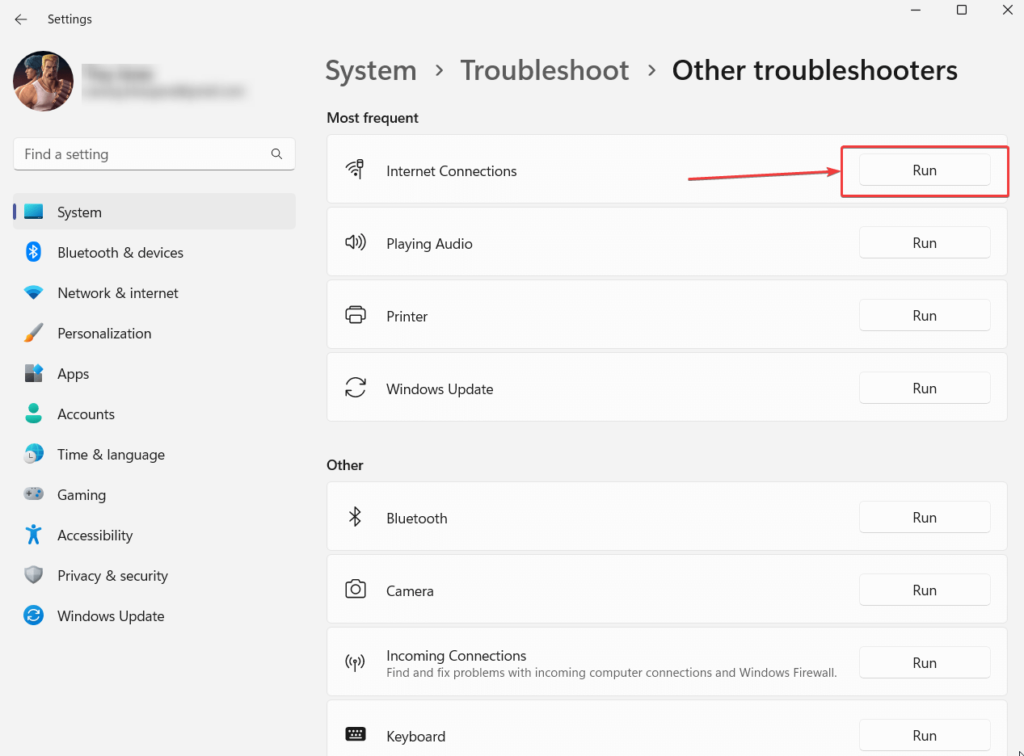Click the Other troubleshooters page title
The width and height of the screenshot is (1024, 756).
click(814, 71)
